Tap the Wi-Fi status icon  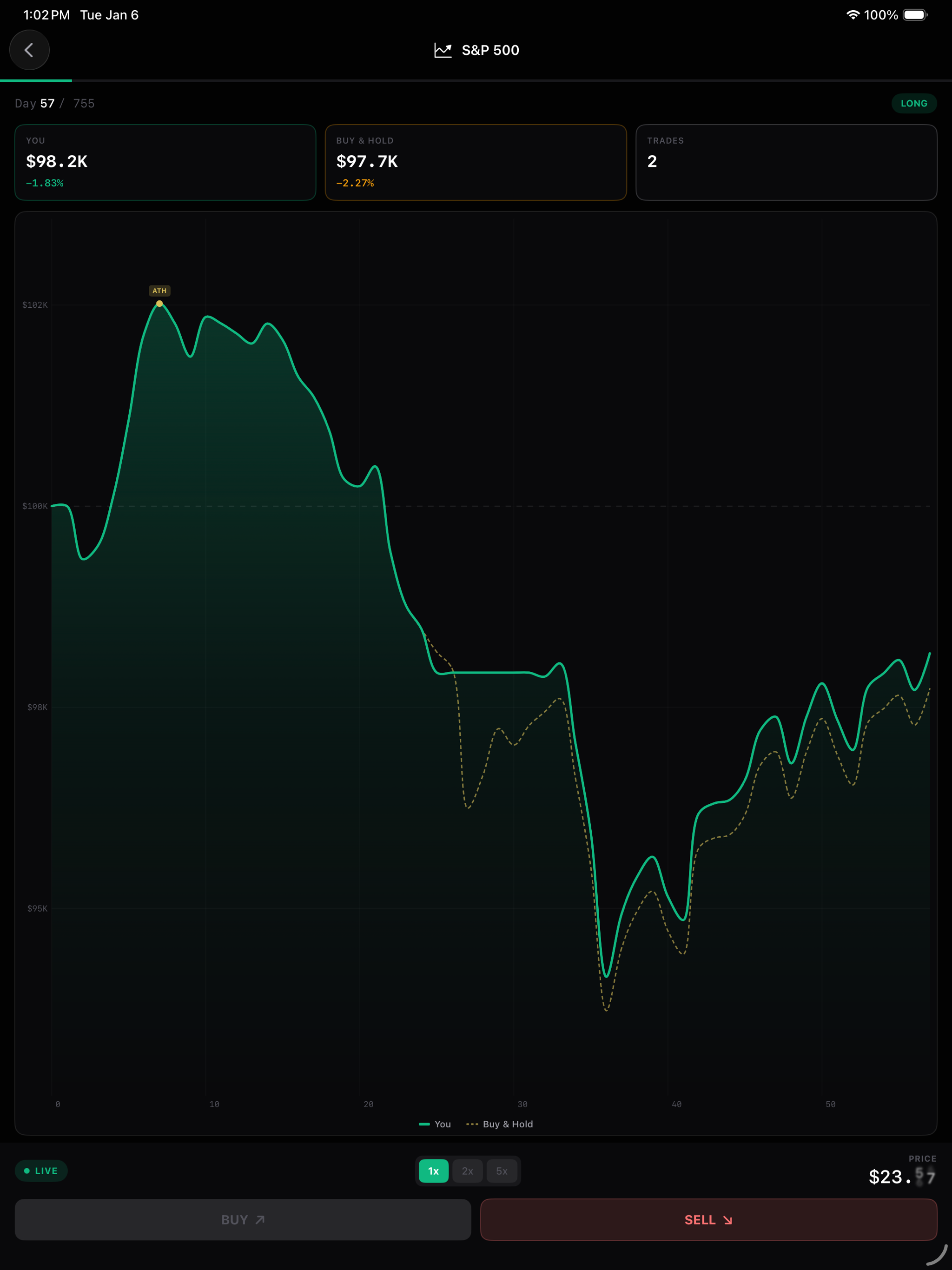point(853,15)
